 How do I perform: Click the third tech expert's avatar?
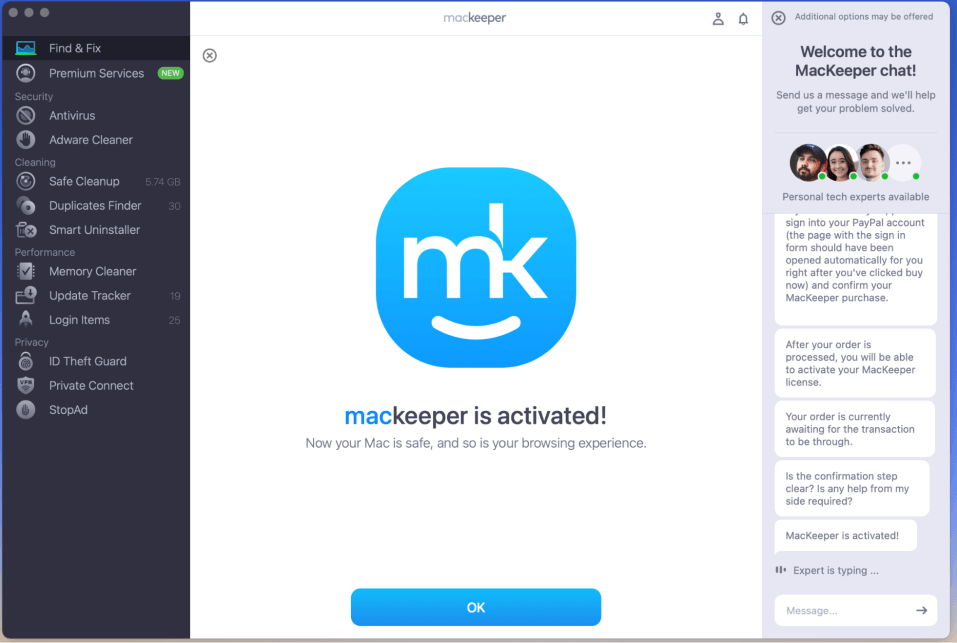coord(872,162)
